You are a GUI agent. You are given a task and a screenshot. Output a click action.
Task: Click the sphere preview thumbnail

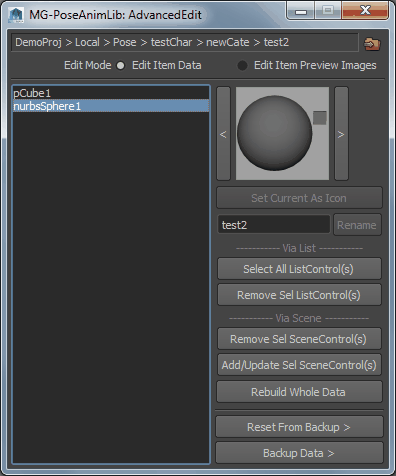pyautogui.click(x=282, y=134)
